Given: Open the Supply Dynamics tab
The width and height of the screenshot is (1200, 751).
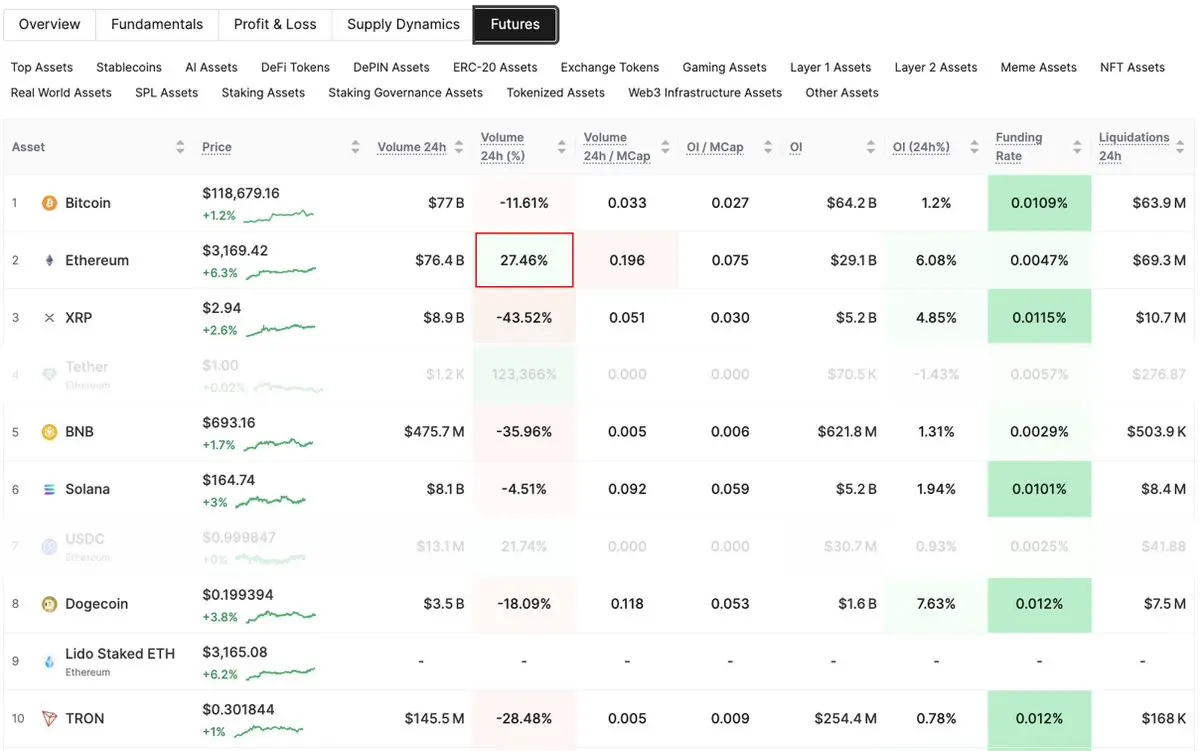Looking at the screenshot, I should [x=403, y=24].
